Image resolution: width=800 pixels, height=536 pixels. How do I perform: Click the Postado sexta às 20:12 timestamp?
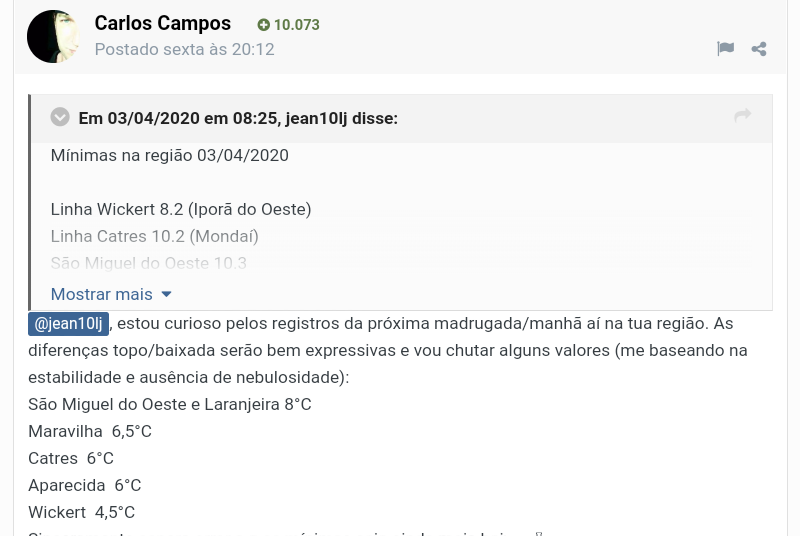184,49
